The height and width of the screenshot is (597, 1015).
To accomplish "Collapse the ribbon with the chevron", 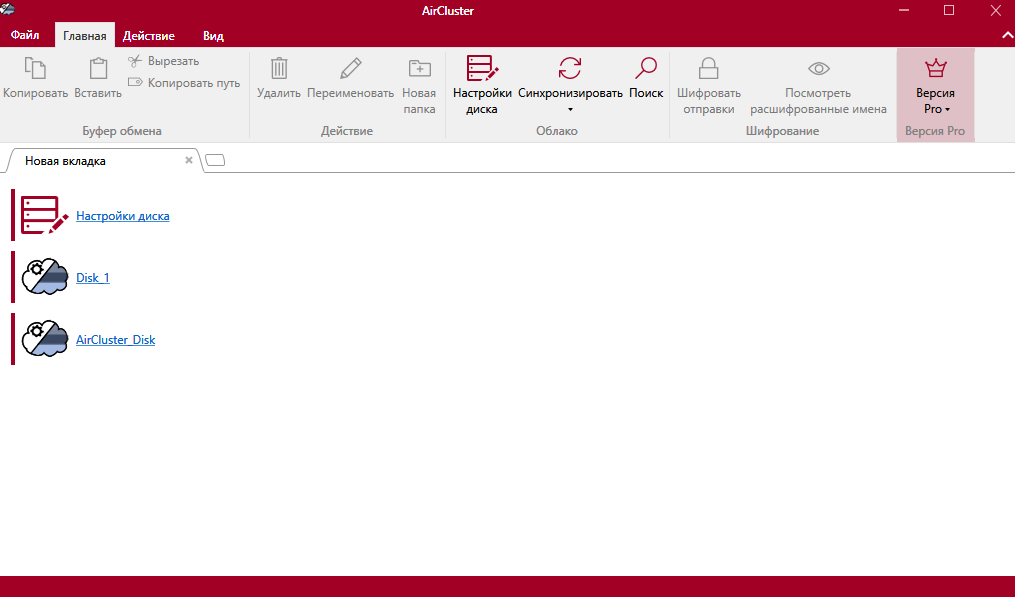I will click(x=1007, y=36).
